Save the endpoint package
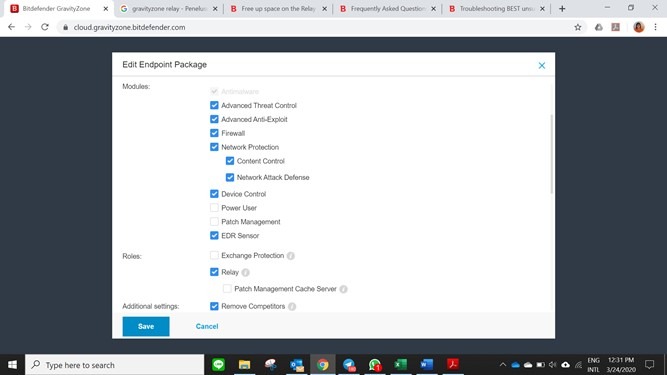 [x=146, y=326]
